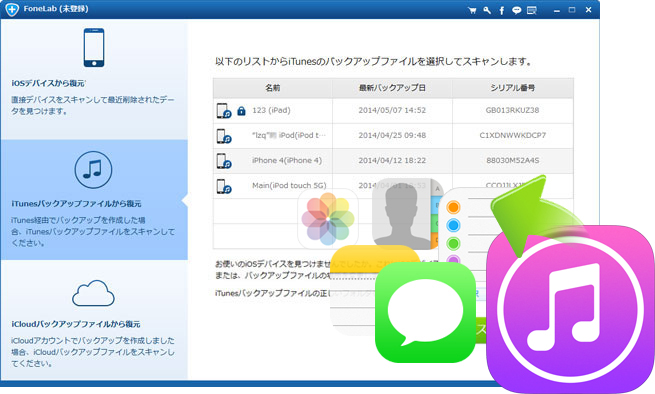Minimize the FoneLab window
The width and height of the screenshot is (655, 394).
click(556, 10)
